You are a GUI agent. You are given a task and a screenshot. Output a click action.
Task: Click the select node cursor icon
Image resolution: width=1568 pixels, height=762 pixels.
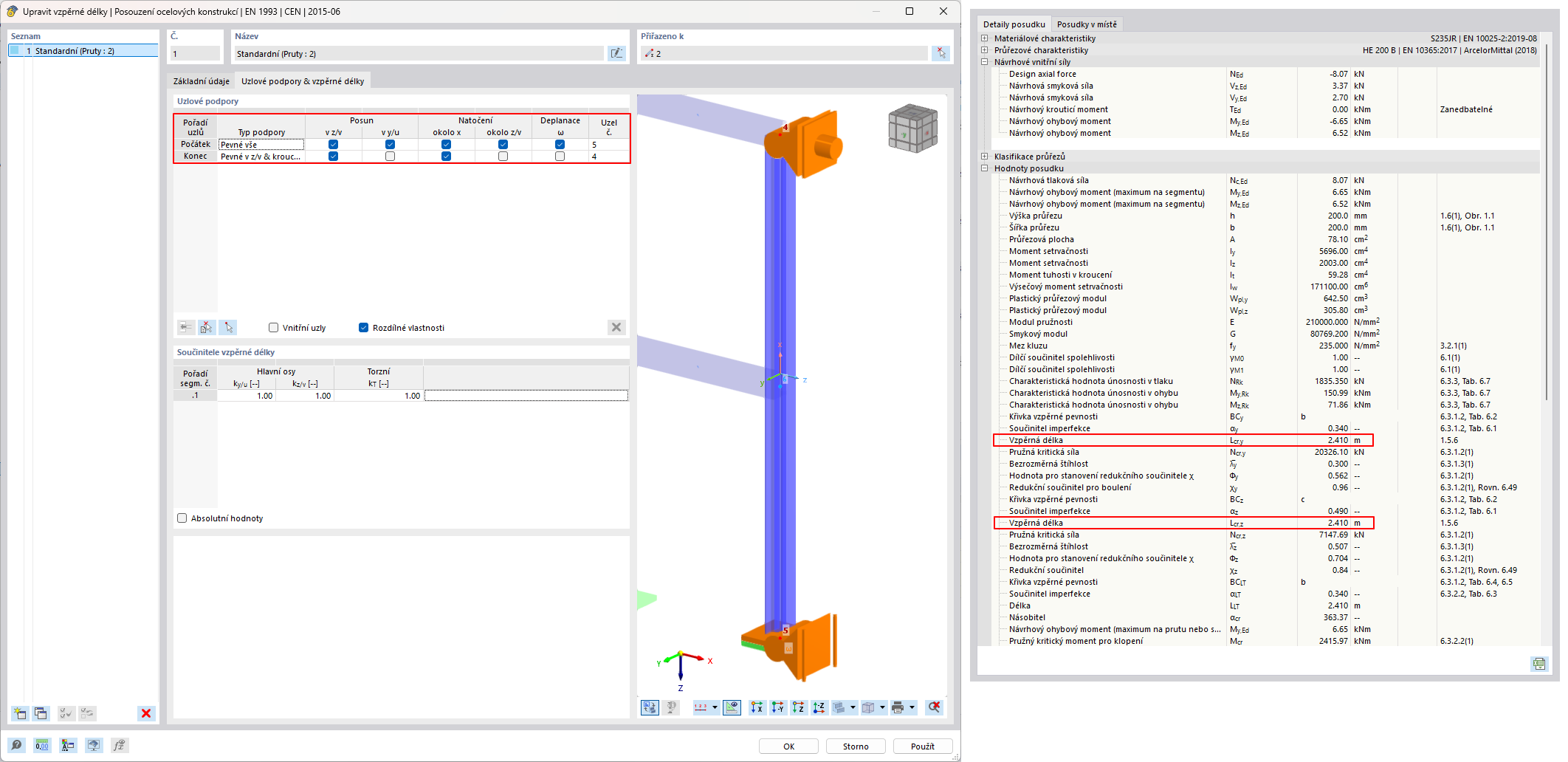pyautogui.click(x=228, y=327)
